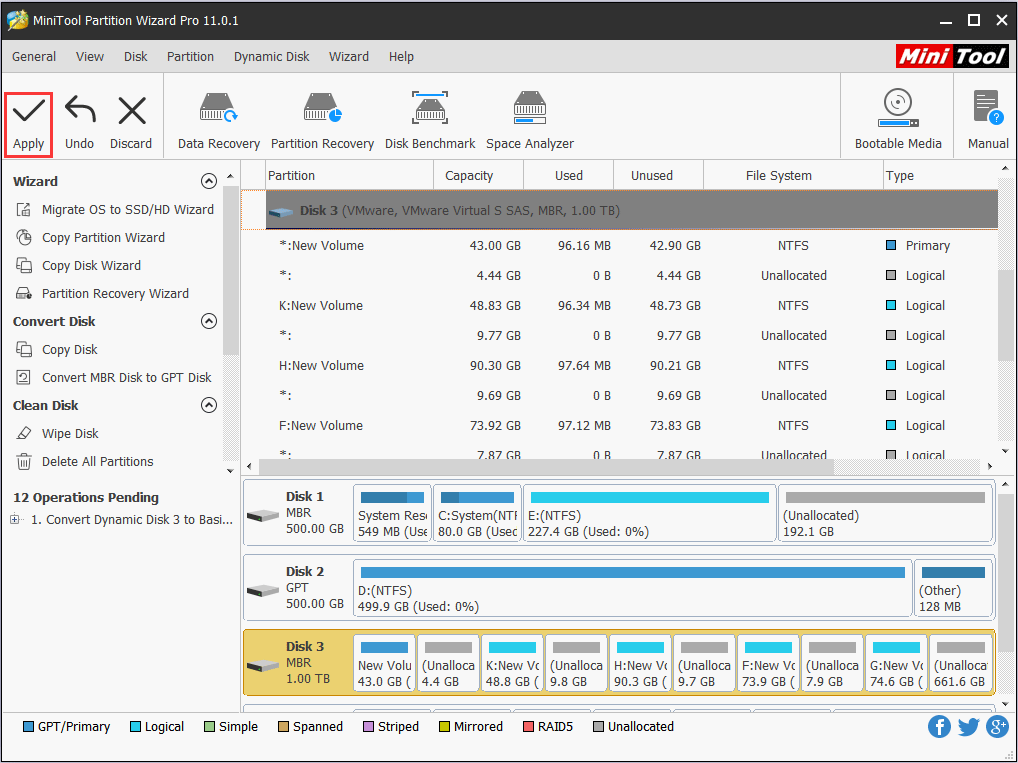The height and width of the screenshot is (763, 1018).
Task: Select Disk 3 drive icon in disk map
Action: (x=263, y=666)
